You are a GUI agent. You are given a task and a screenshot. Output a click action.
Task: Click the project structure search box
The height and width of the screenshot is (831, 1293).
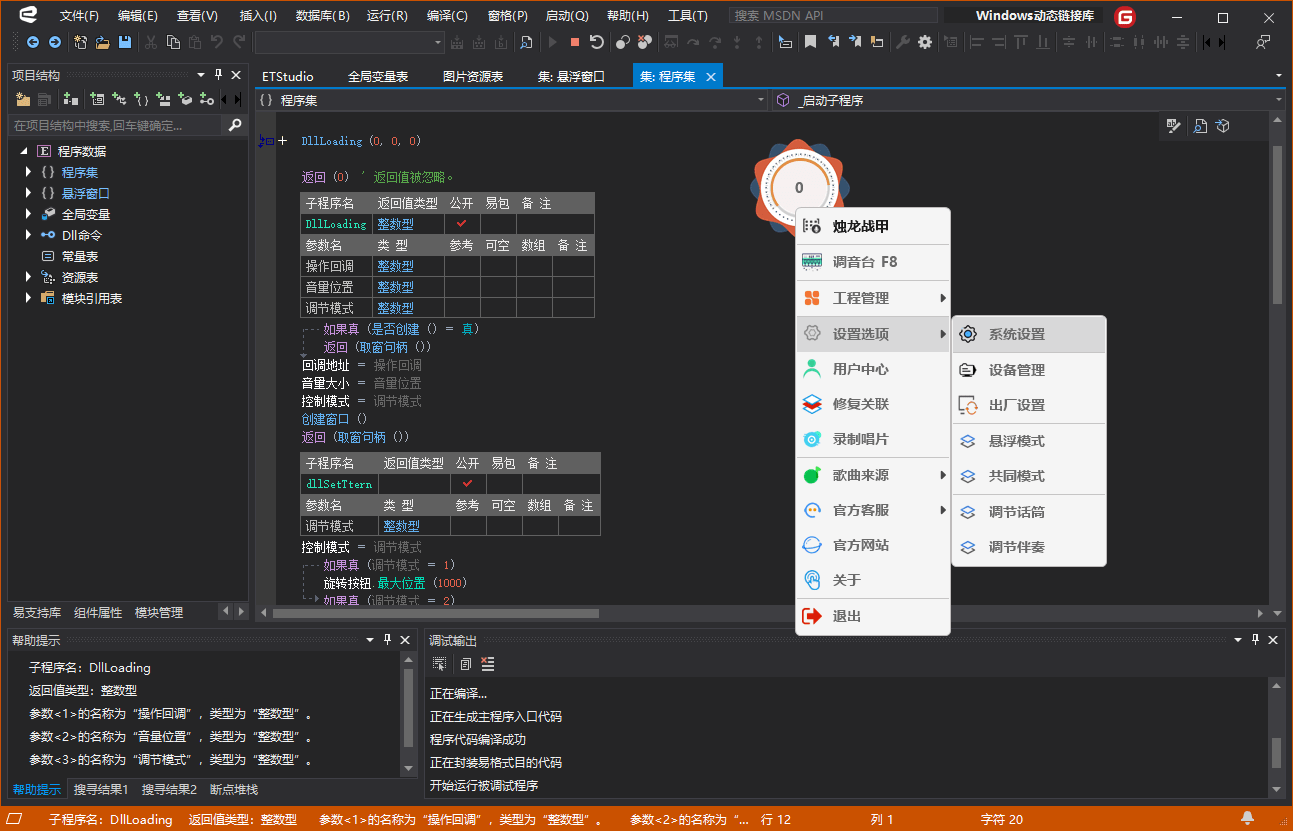coord(117,125)
